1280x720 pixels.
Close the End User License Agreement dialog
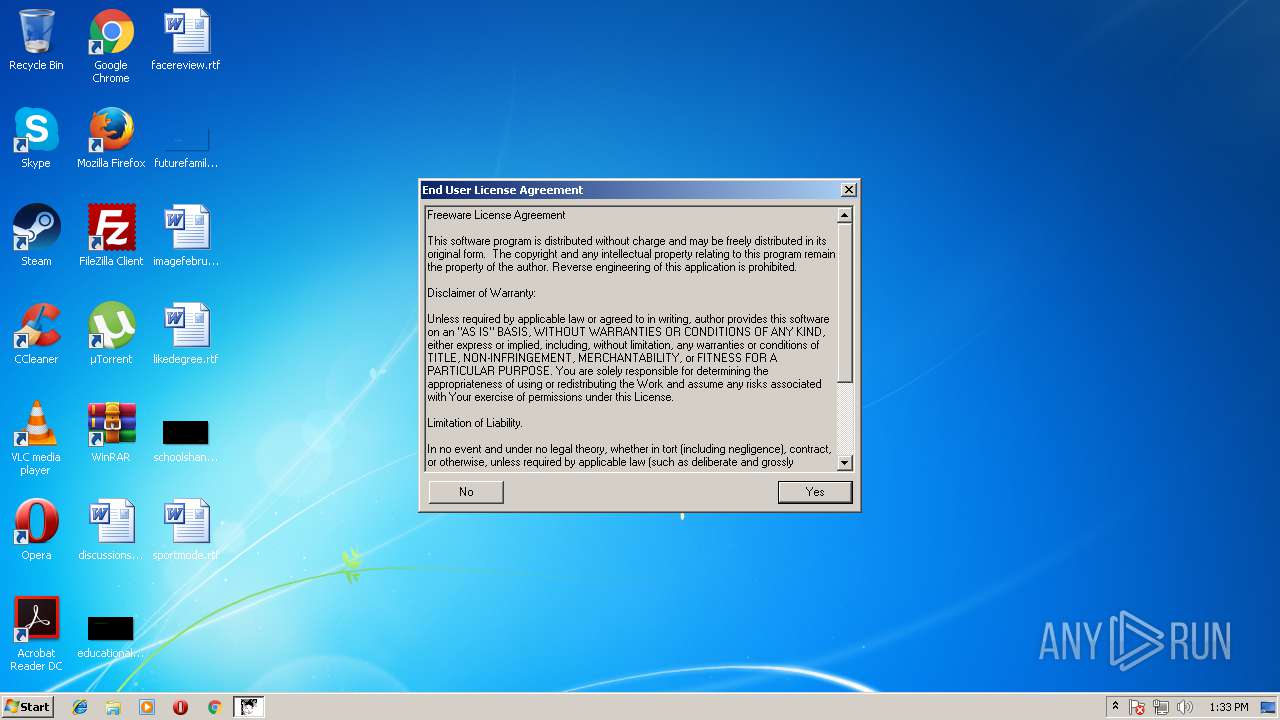pyautogui.click(x=848, y=190)
